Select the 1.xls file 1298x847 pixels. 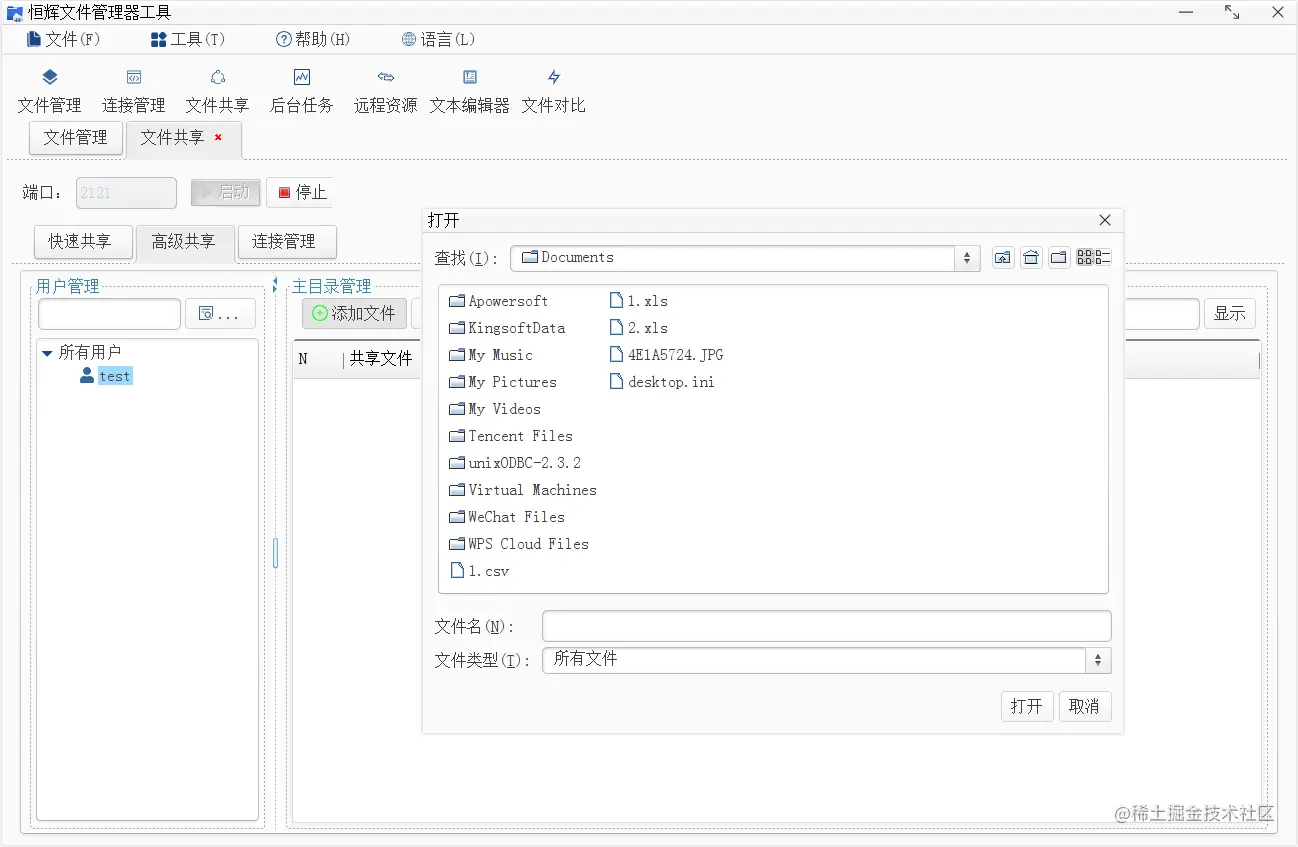click(x=639, y=301)
